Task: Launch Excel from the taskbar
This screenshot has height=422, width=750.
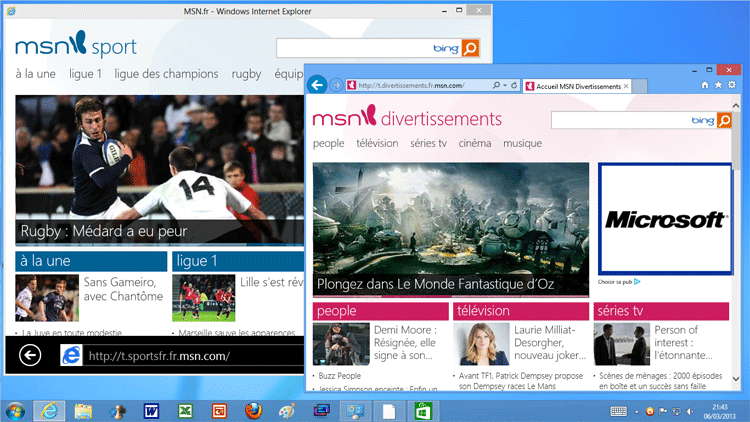Action: [x=185, y=411]
